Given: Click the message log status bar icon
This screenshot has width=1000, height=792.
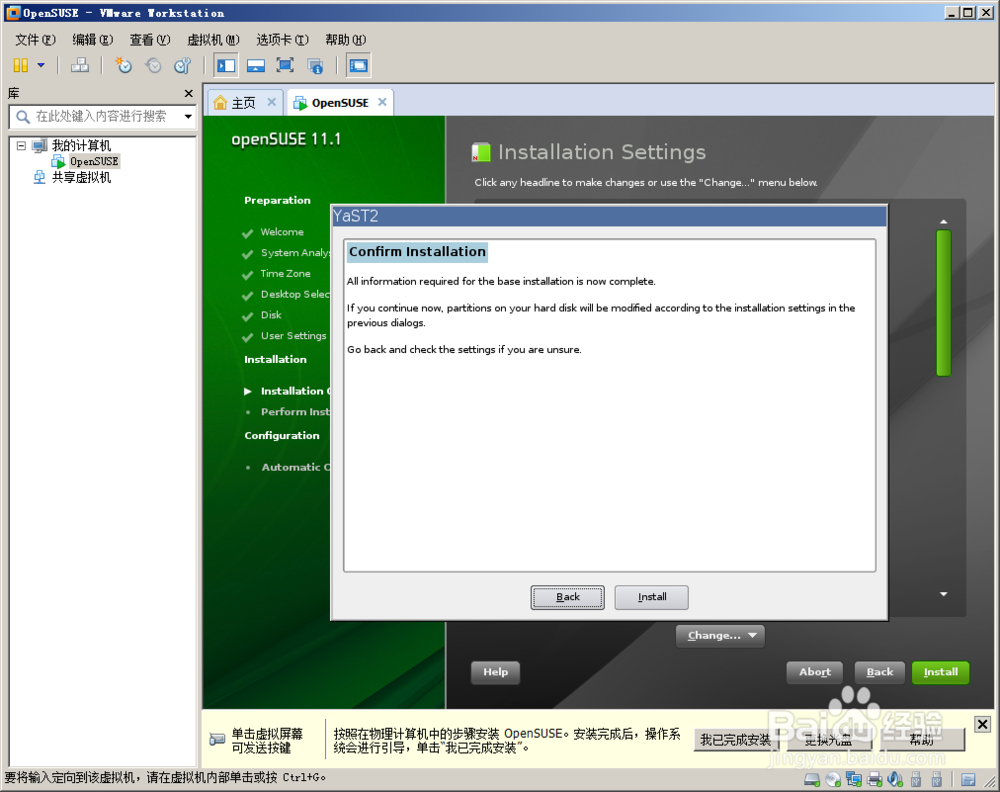Looking at the screenshot, I should (968, 779).
